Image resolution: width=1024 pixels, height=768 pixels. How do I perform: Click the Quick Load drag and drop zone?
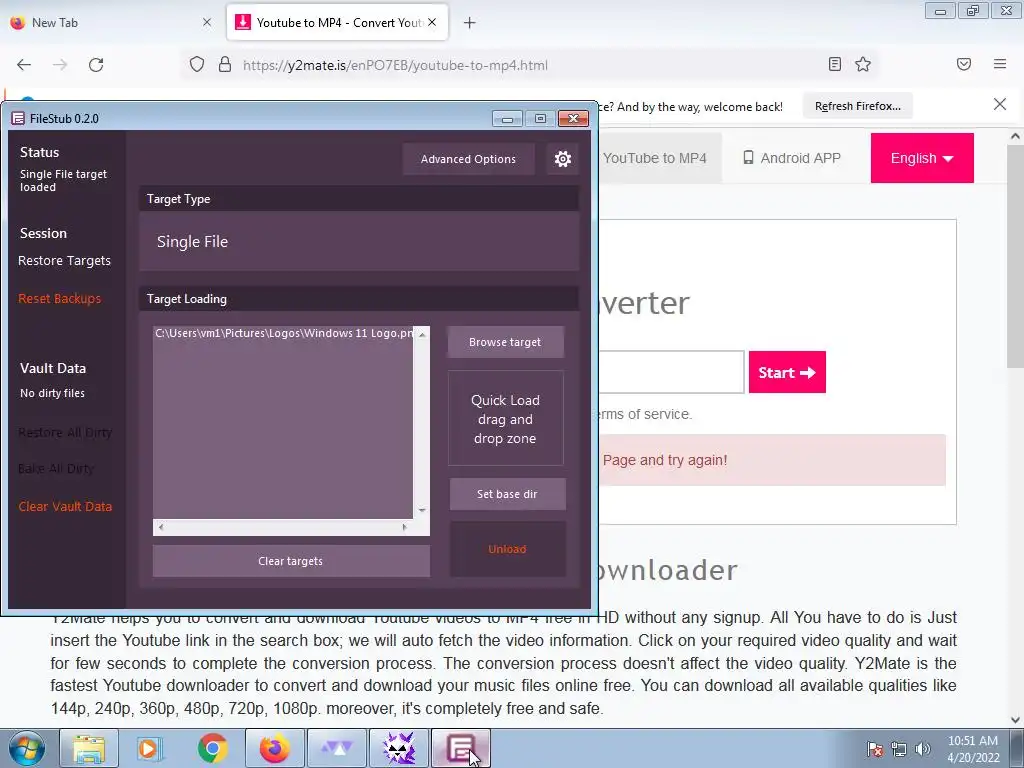click(505, 419)
